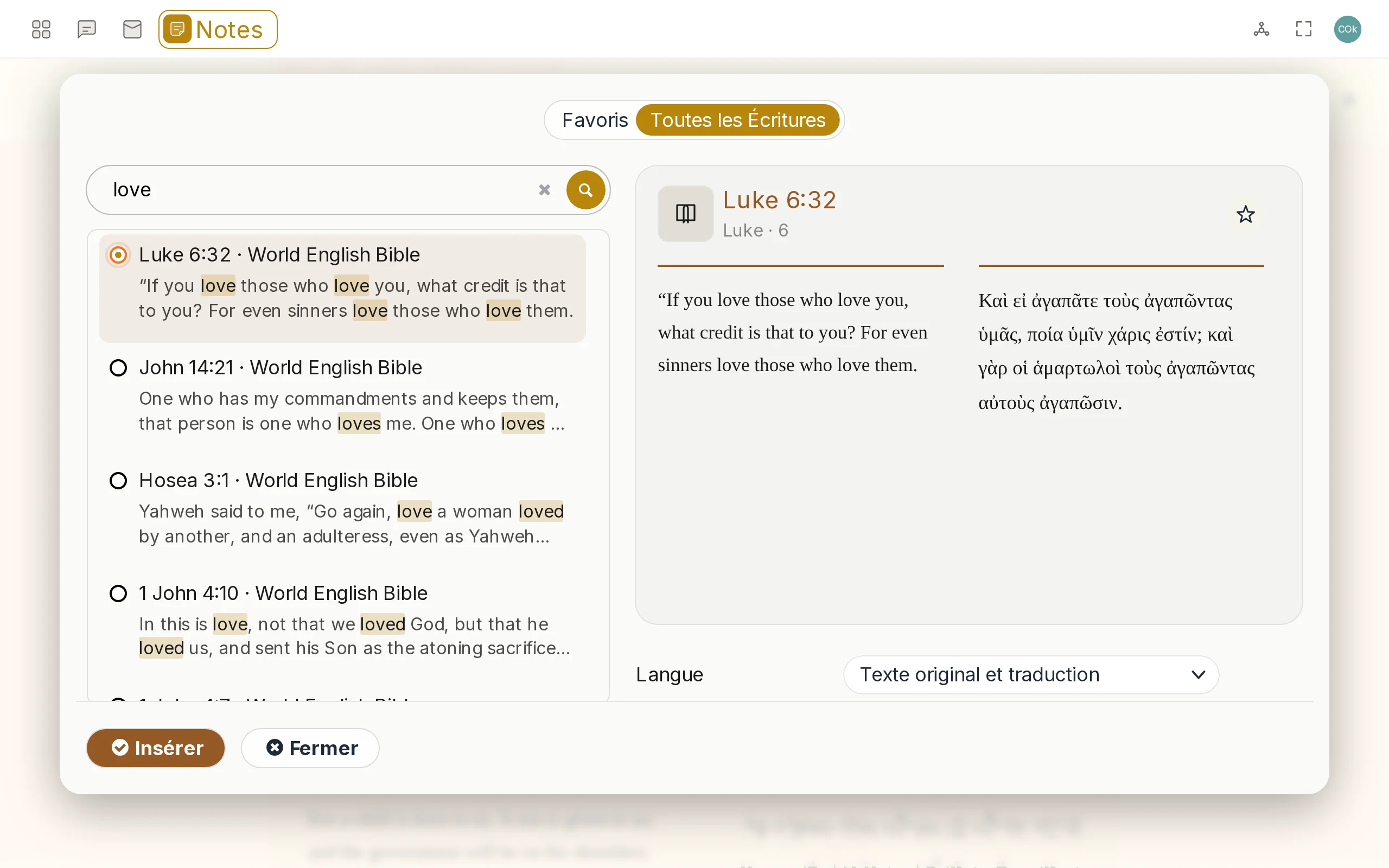1389x868 pixels.
Task: Click the John 14:21 verse excerpt text
Action: click(352, 411)
